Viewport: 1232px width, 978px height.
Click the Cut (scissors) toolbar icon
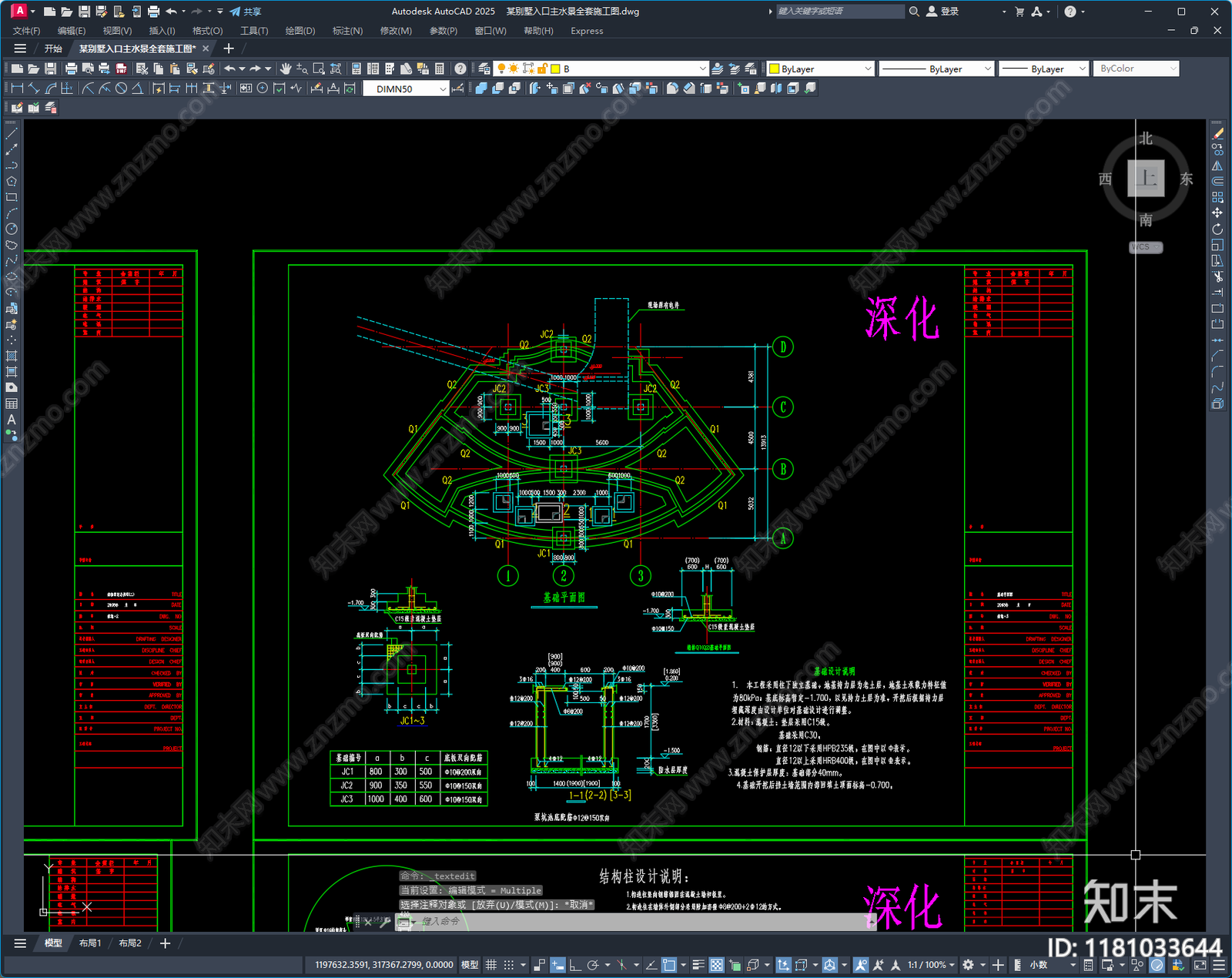[142, 69]
